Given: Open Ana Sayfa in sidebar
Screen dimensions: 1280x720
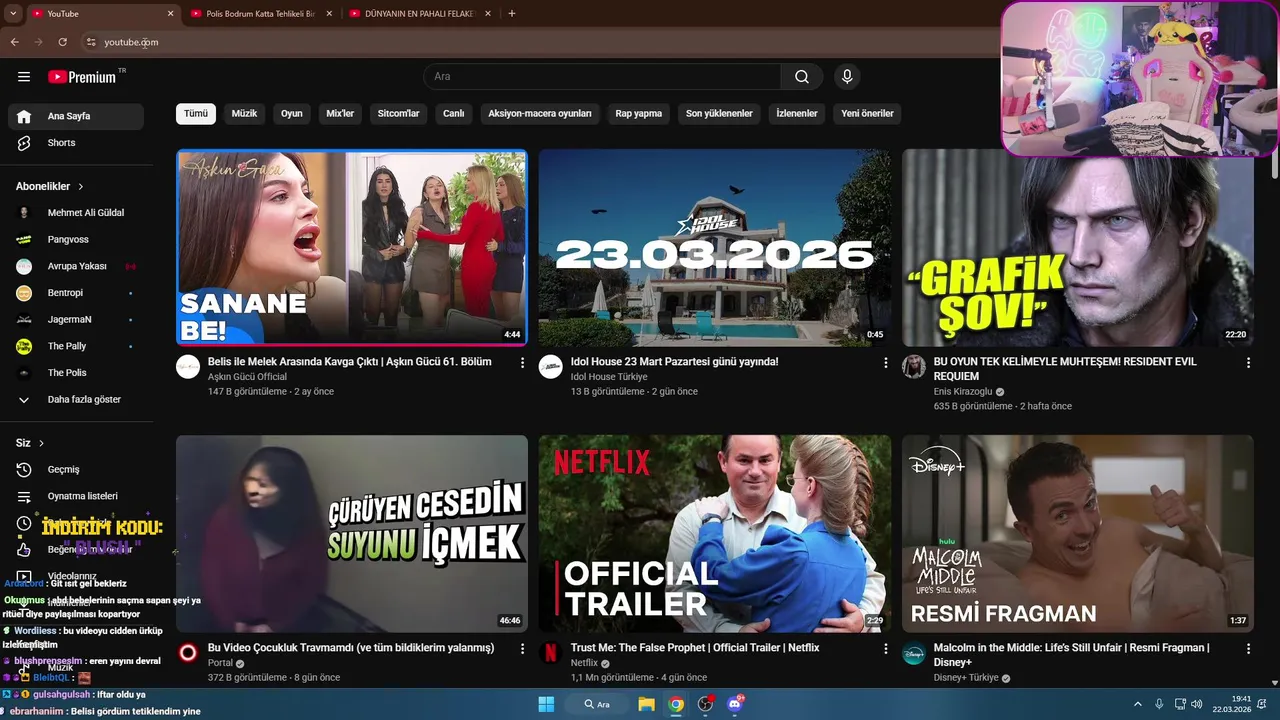Looking at the screenshot, I should point(76,116).
